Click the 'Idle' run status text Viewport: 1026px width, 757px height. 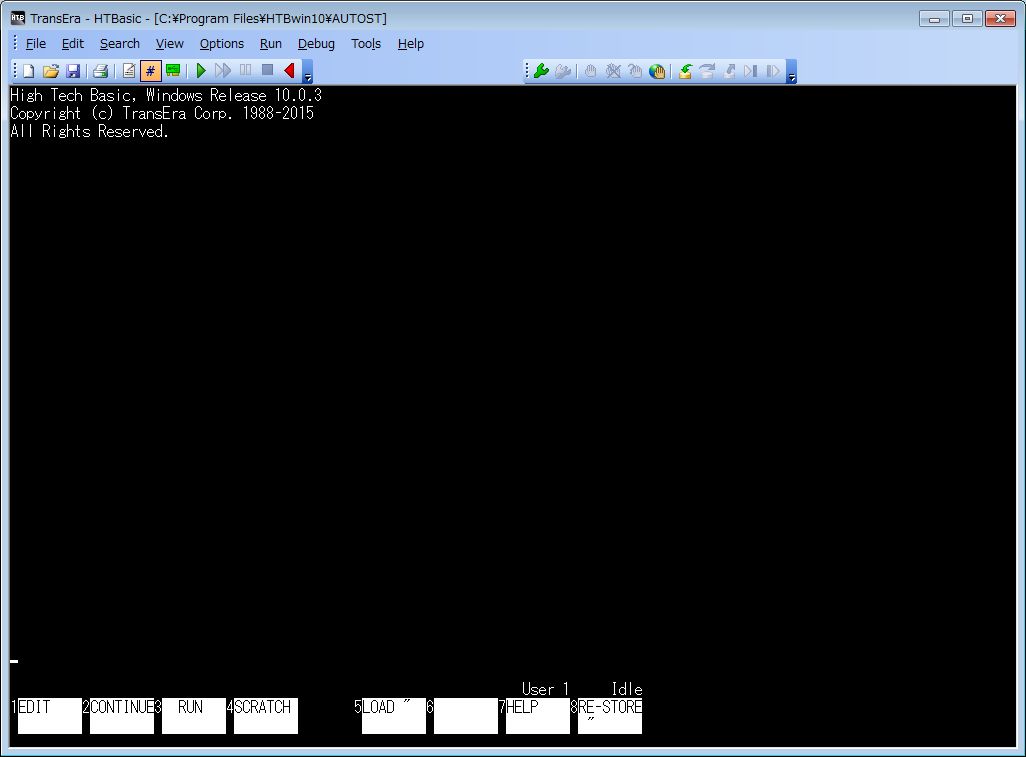click(x=627, y=689)
